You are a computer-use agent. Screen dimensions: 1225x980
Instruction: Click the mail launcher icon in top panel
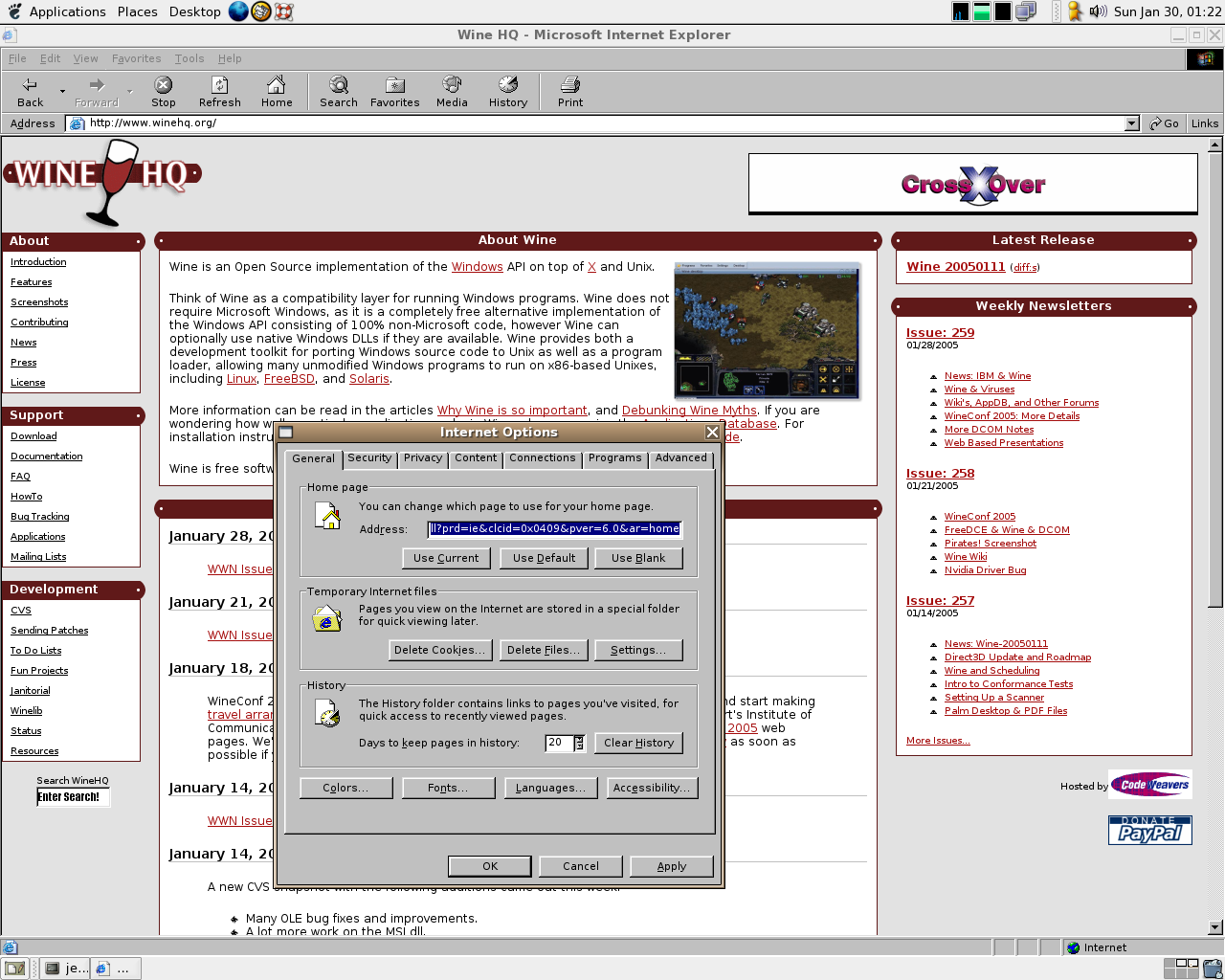point(260,11)
